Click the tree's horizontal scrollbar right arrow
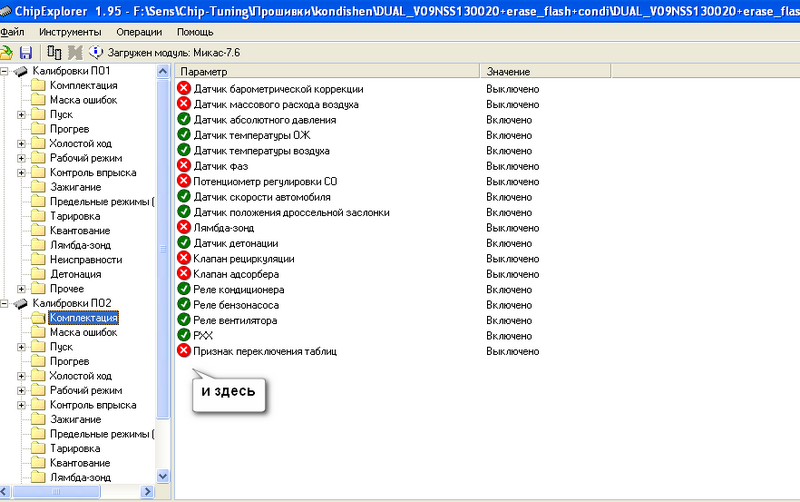800x502 pixels. coord(147,491)
